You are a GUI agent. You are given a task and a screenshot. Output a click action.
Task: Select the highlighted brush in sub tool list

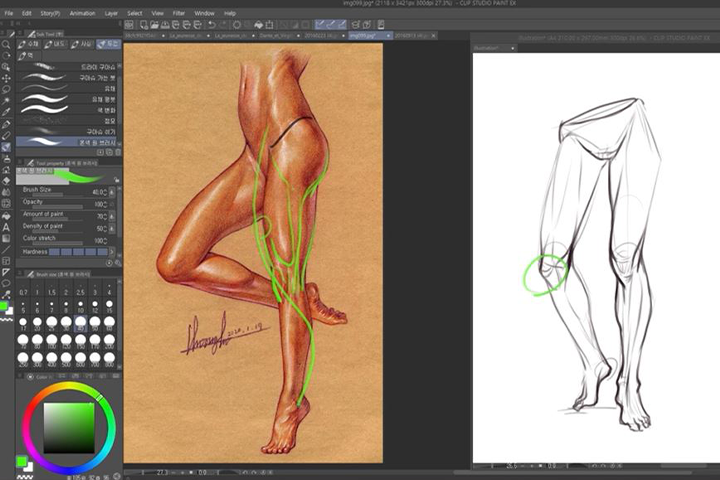(67, 142)
